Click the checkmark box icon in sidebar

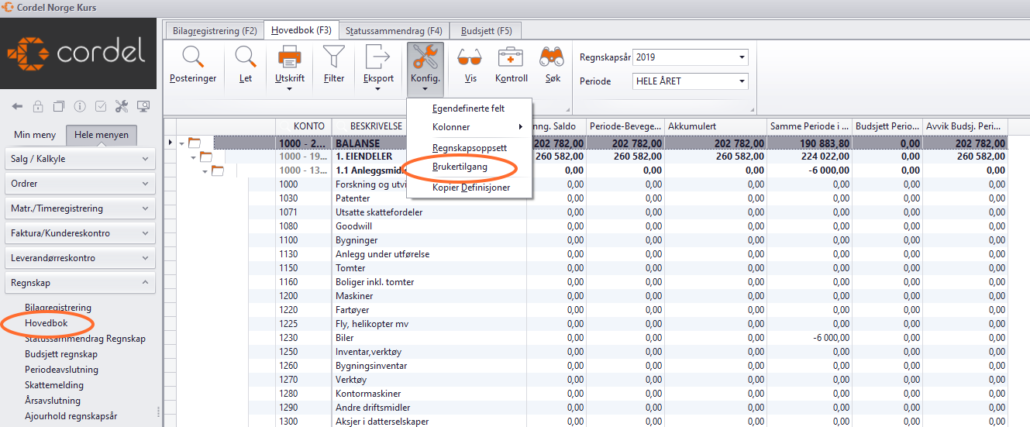101,106
